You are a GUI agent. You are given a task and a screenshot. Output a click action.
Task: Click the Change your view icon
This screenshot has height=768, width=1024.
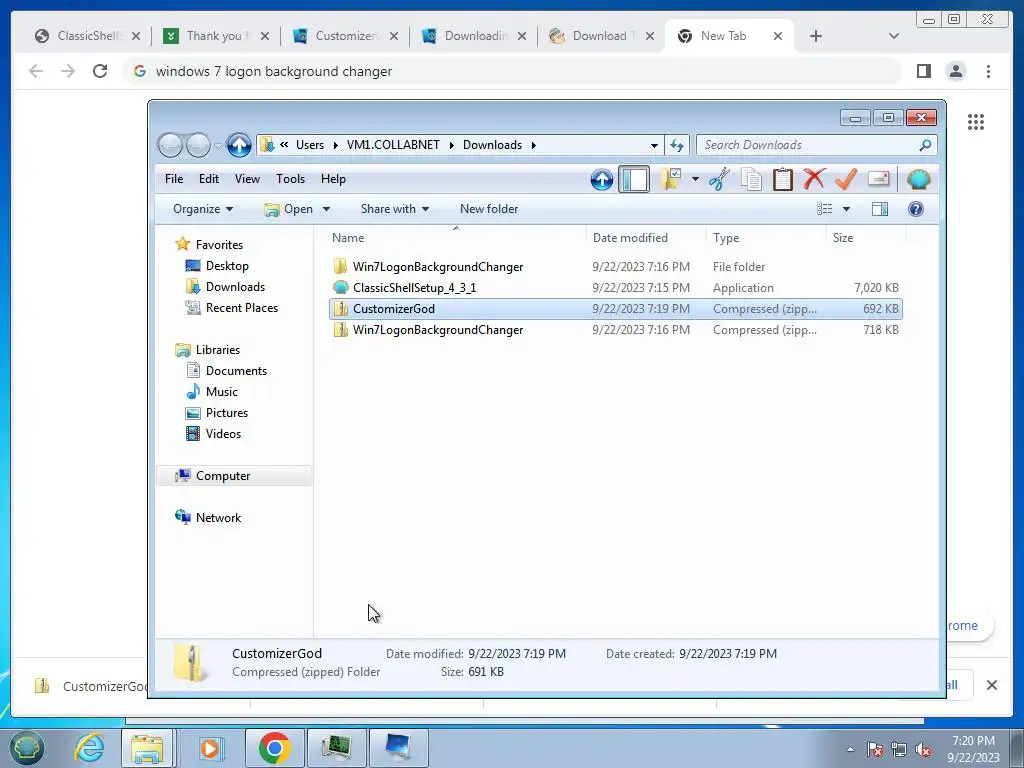click(x=825, y=209)
